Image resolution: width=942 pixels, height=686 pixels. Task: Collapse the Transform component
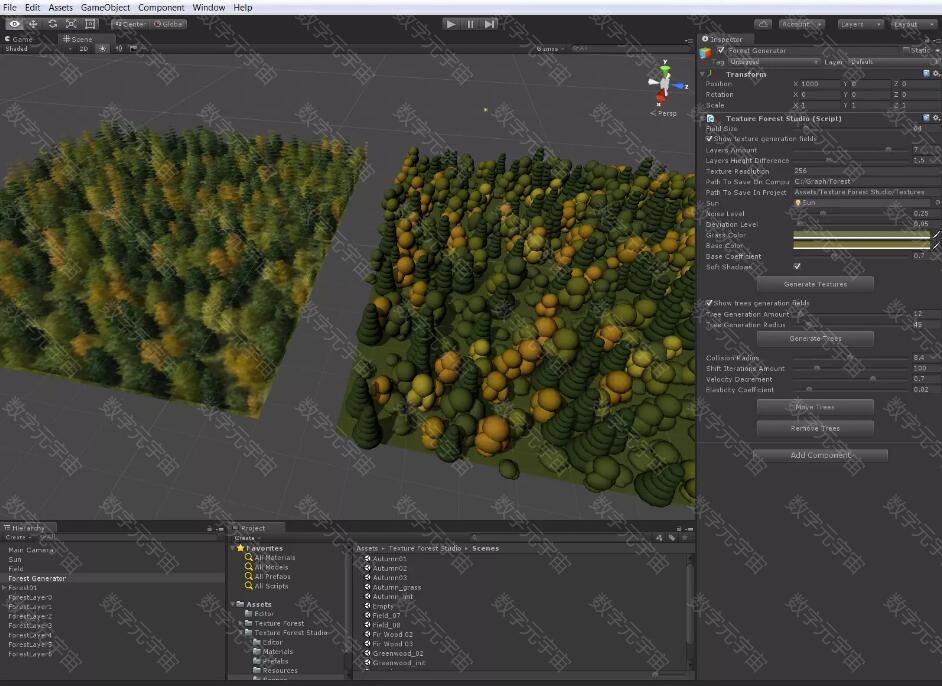[702, 74]
